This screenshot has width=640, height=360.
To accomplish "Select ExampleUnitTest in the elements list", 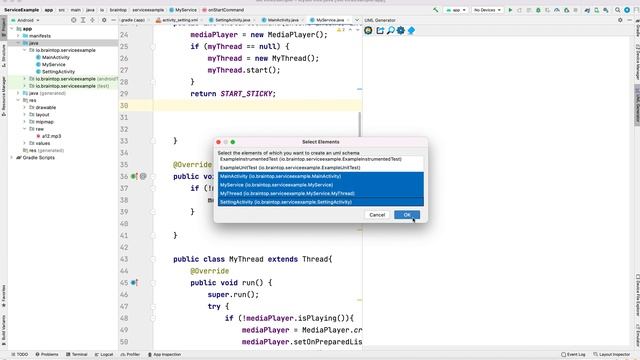I will (320, 168).
